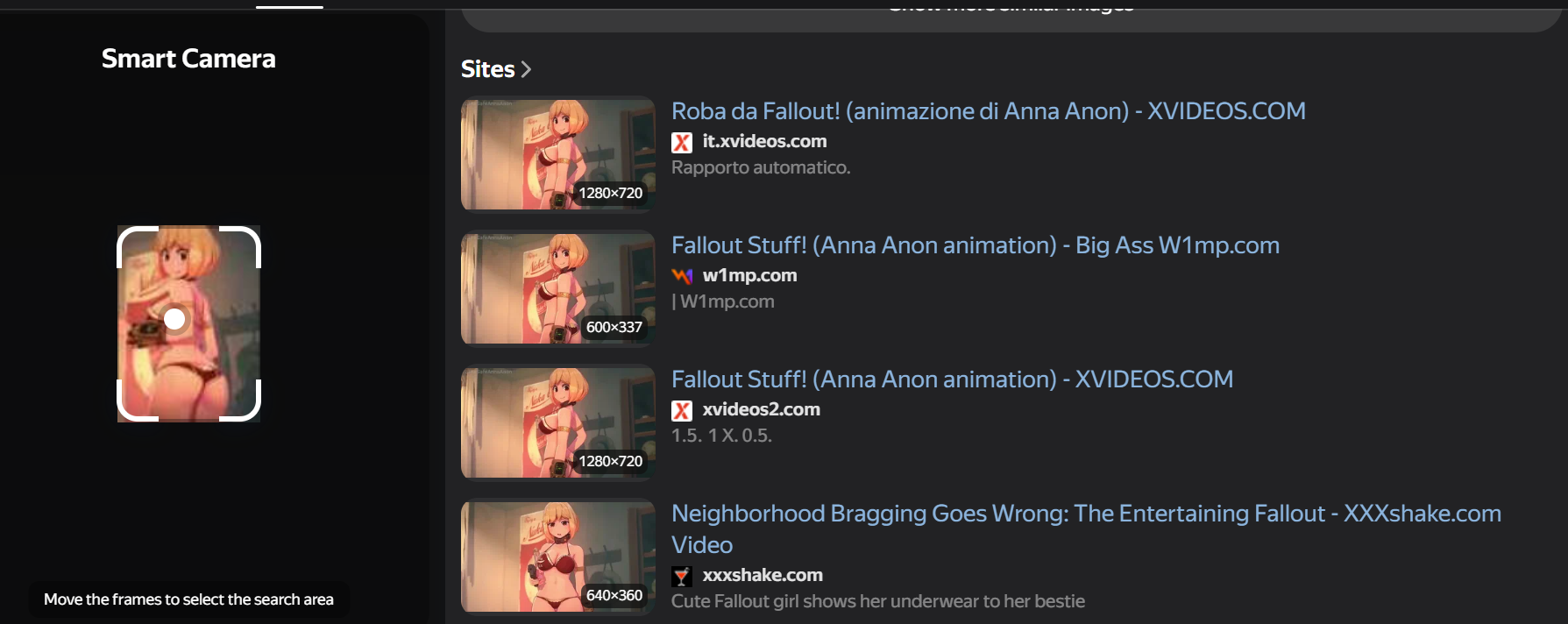
Task: Open the thumbnail labeled 600×337
Action: point(558,288)
